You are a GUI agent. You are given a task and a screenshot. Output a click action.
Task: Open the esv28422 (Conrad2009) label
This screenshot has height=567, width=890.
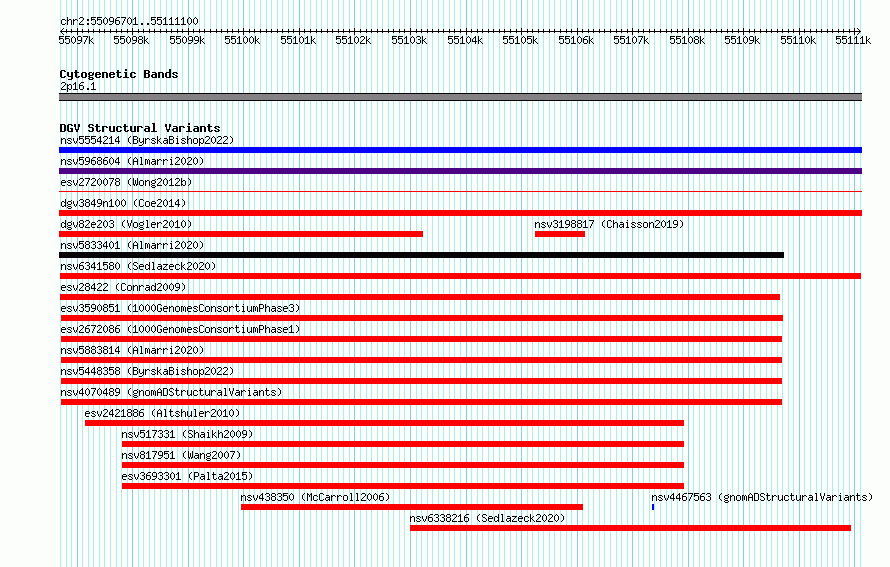123,287
